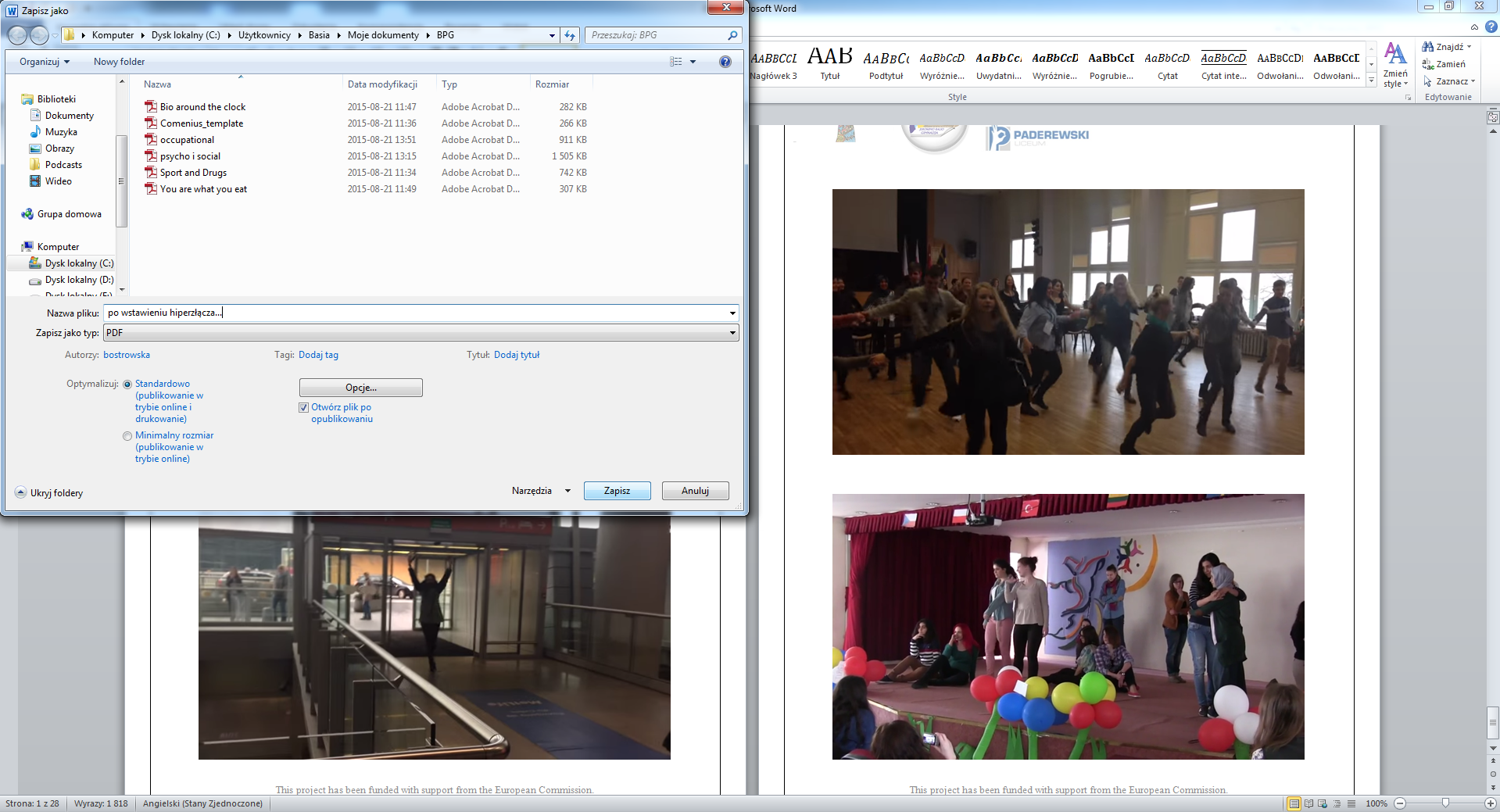Viewport: 1500px width, 812px height.
Task: Click the Zapisz button
Action: point(617,491)
